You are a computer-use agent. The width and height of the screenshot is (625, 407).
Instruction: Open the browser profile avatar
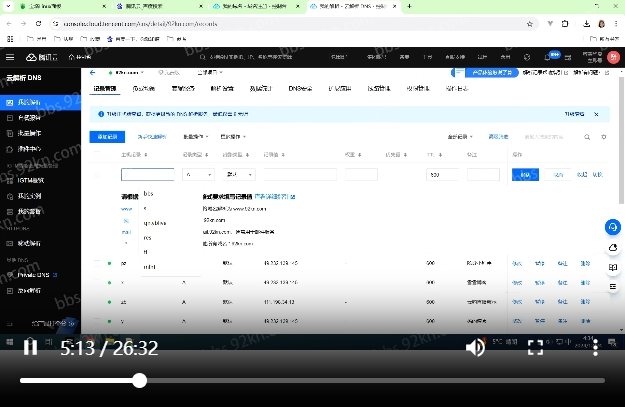(601, 24)
